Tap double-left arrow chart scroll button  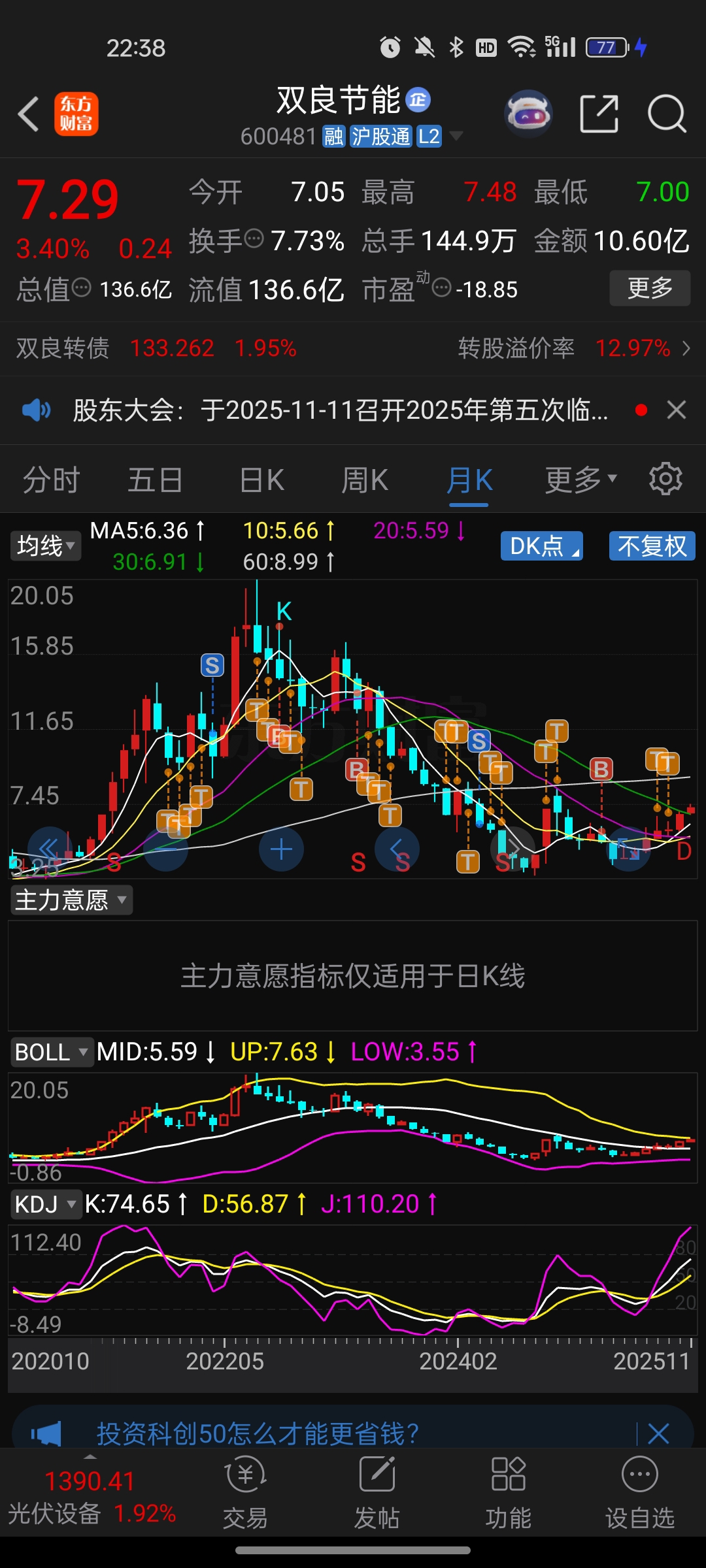point(50,849)
